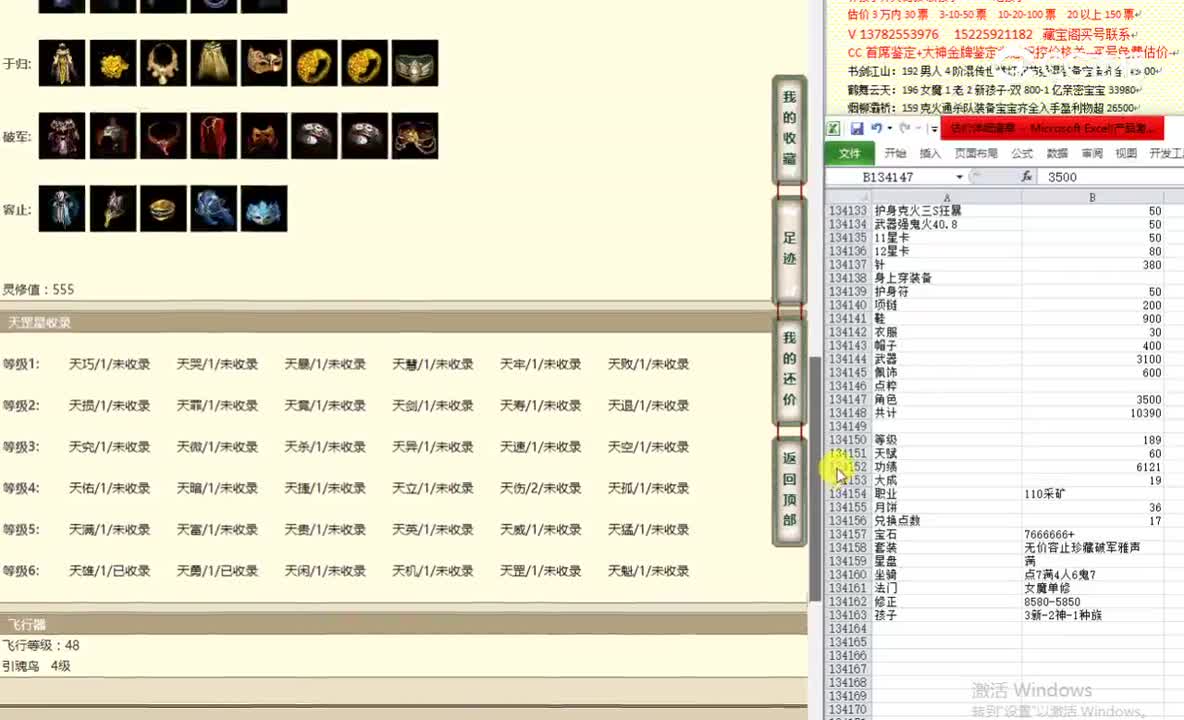Select row header 134147
This screenshot has height=720, width=1184.
[848, 399]
